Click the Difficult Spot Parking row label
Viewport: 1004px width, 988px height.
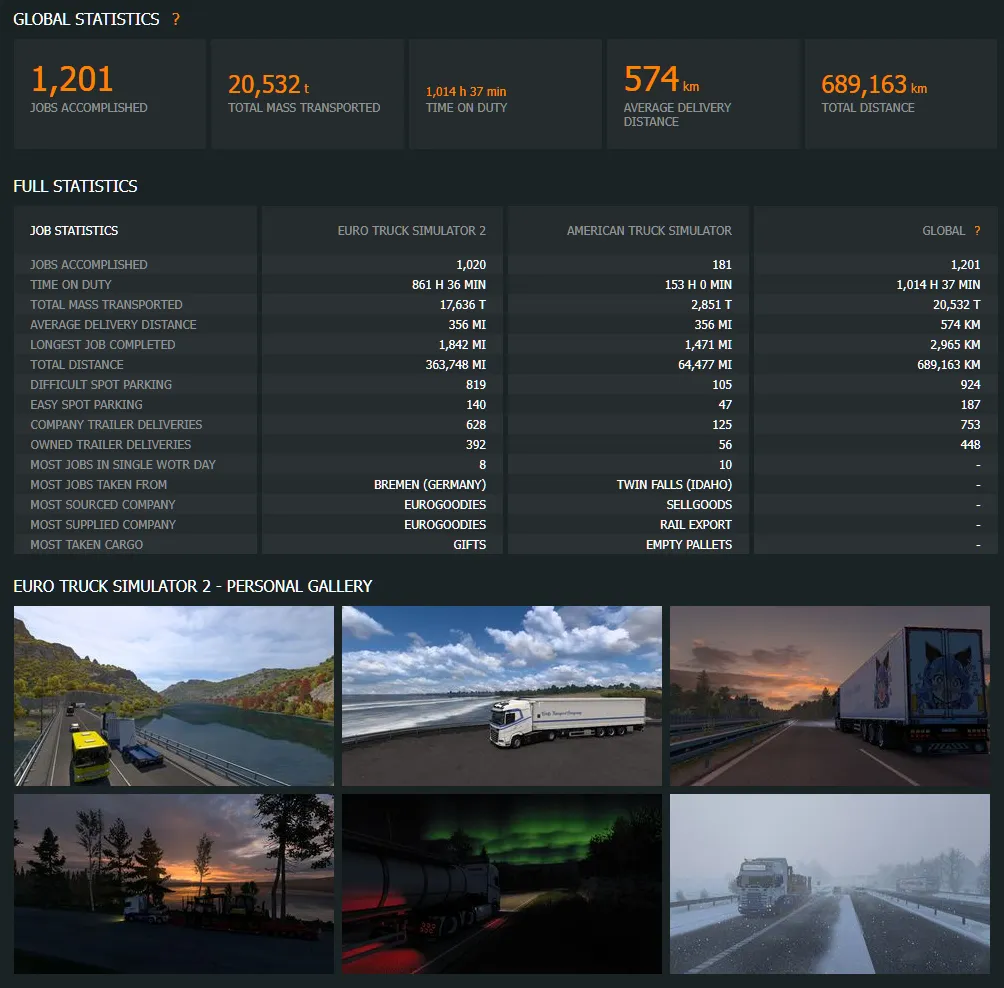point(101,384)
